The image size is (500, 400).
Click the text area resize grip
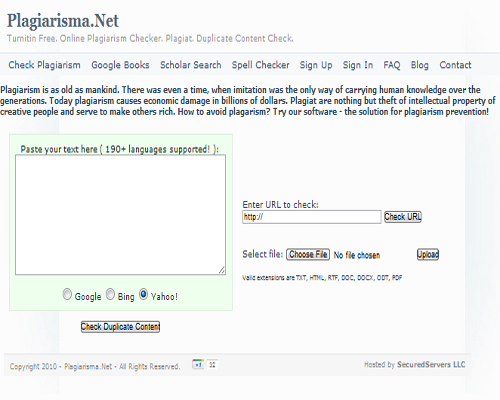pyautogui.click(x=222, y=270)
